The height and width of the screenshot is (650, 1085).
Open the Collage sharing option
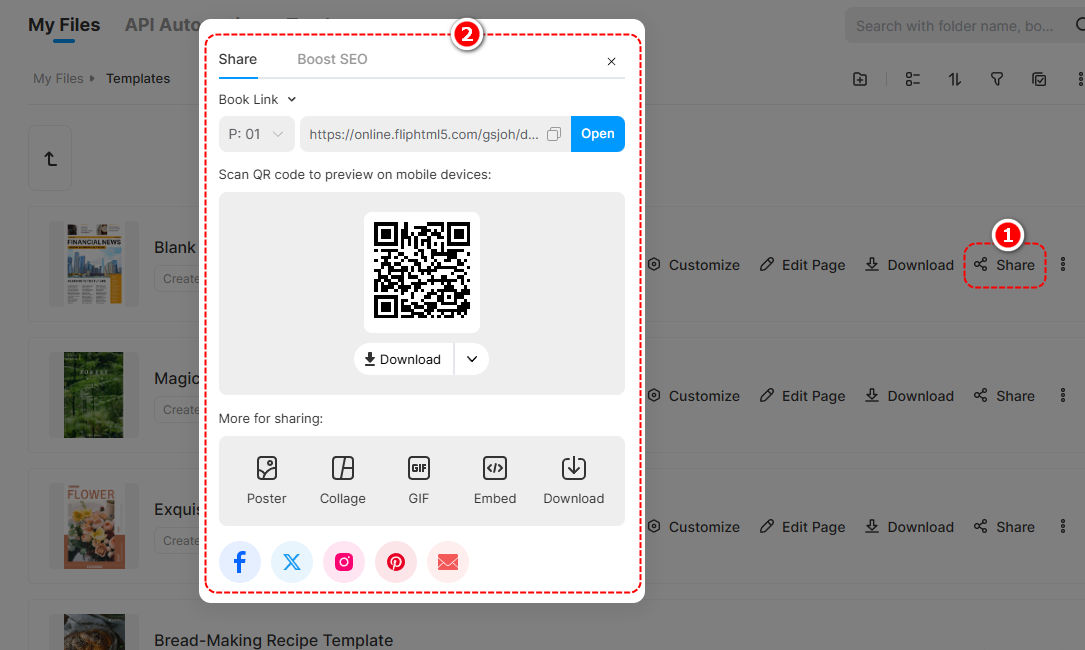coord(343,480)
